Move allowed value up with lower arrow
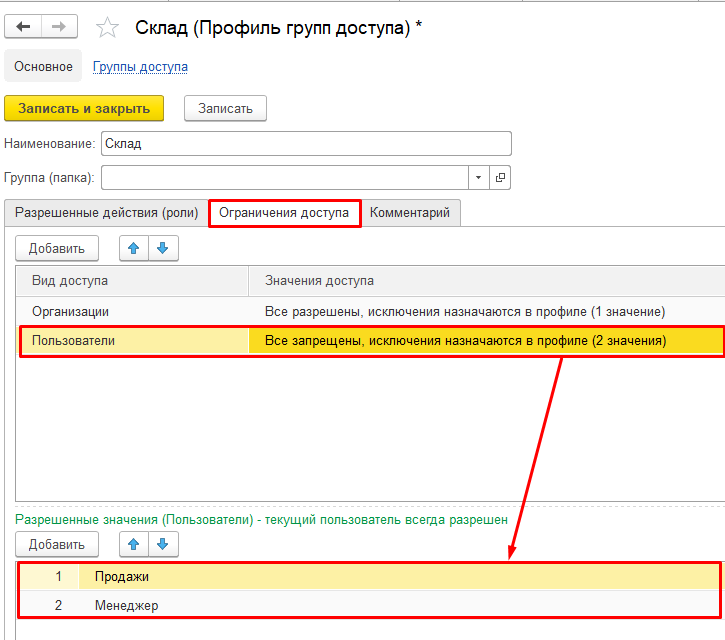This screenshot has height=640, width=725. click(x=134, y=544)
